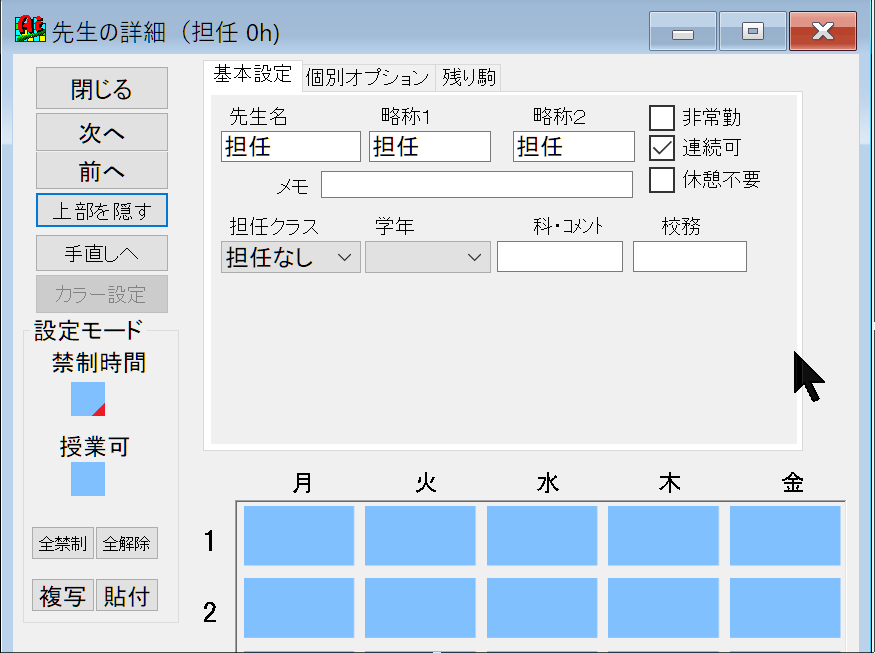Screen dimensions: 875x653
Task: Toggle the 休憩不要 checkbox
Action: tap(662, 180)
